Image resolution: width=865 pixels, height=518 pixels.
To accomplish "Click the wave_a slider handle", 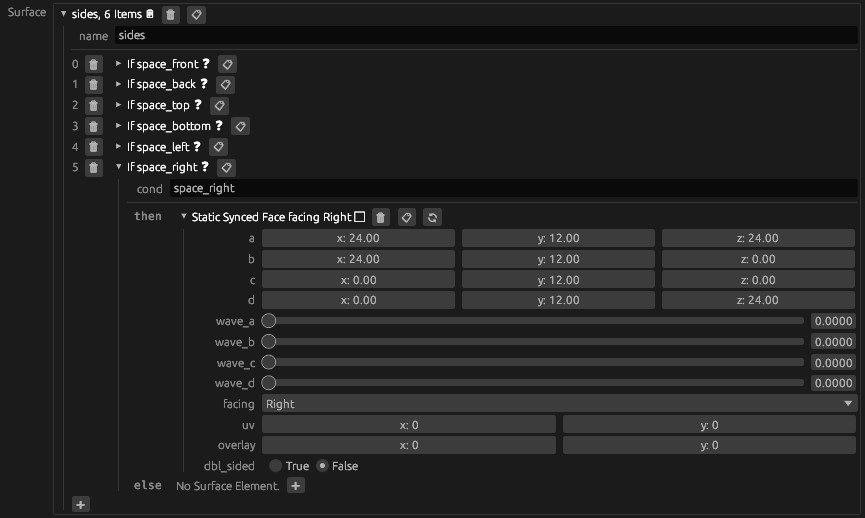I will coord(269,321).
